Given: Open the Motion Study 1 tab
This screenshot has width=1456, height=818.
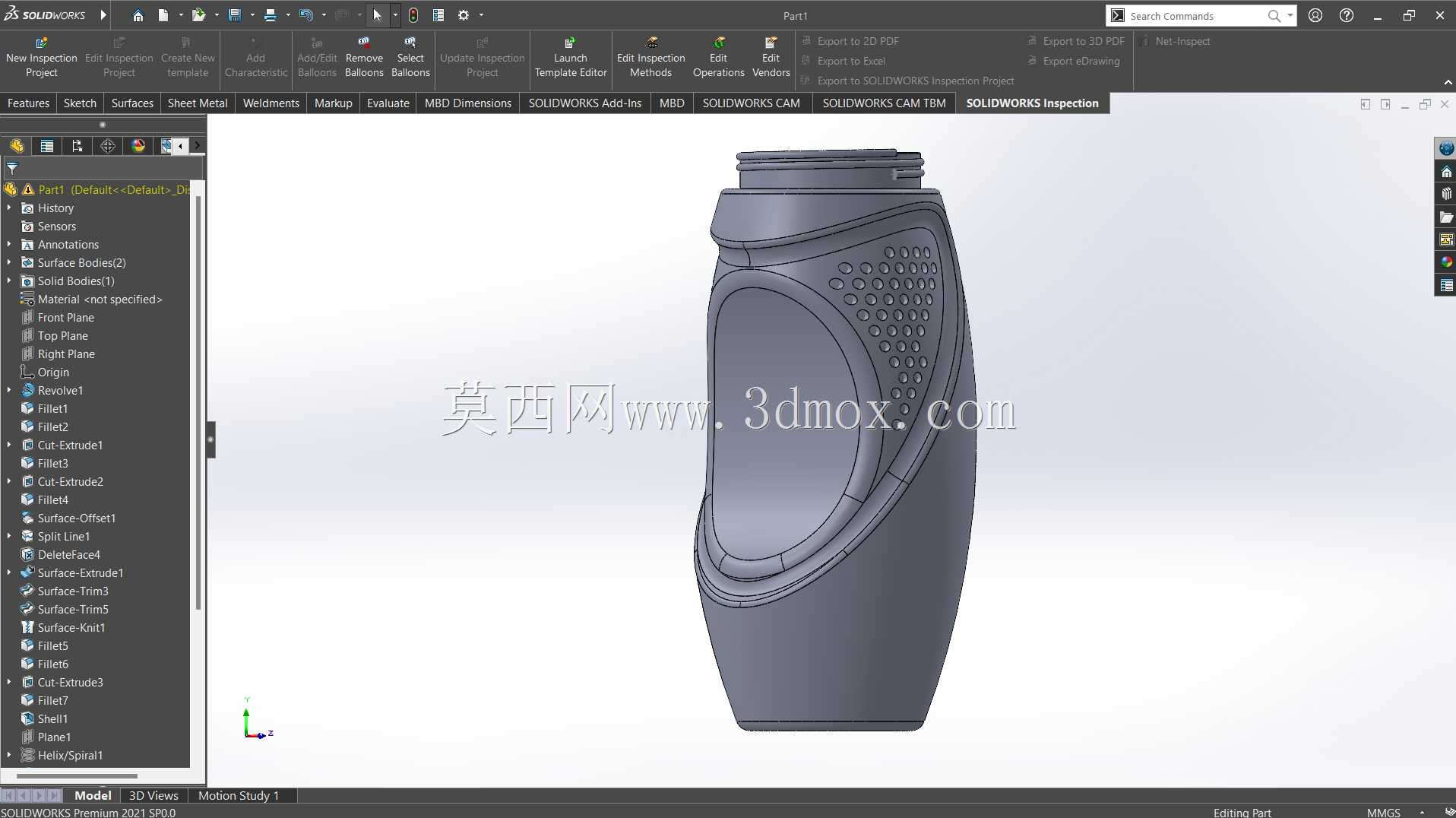Looking at the screenshot, I should (x=239, y=795).
